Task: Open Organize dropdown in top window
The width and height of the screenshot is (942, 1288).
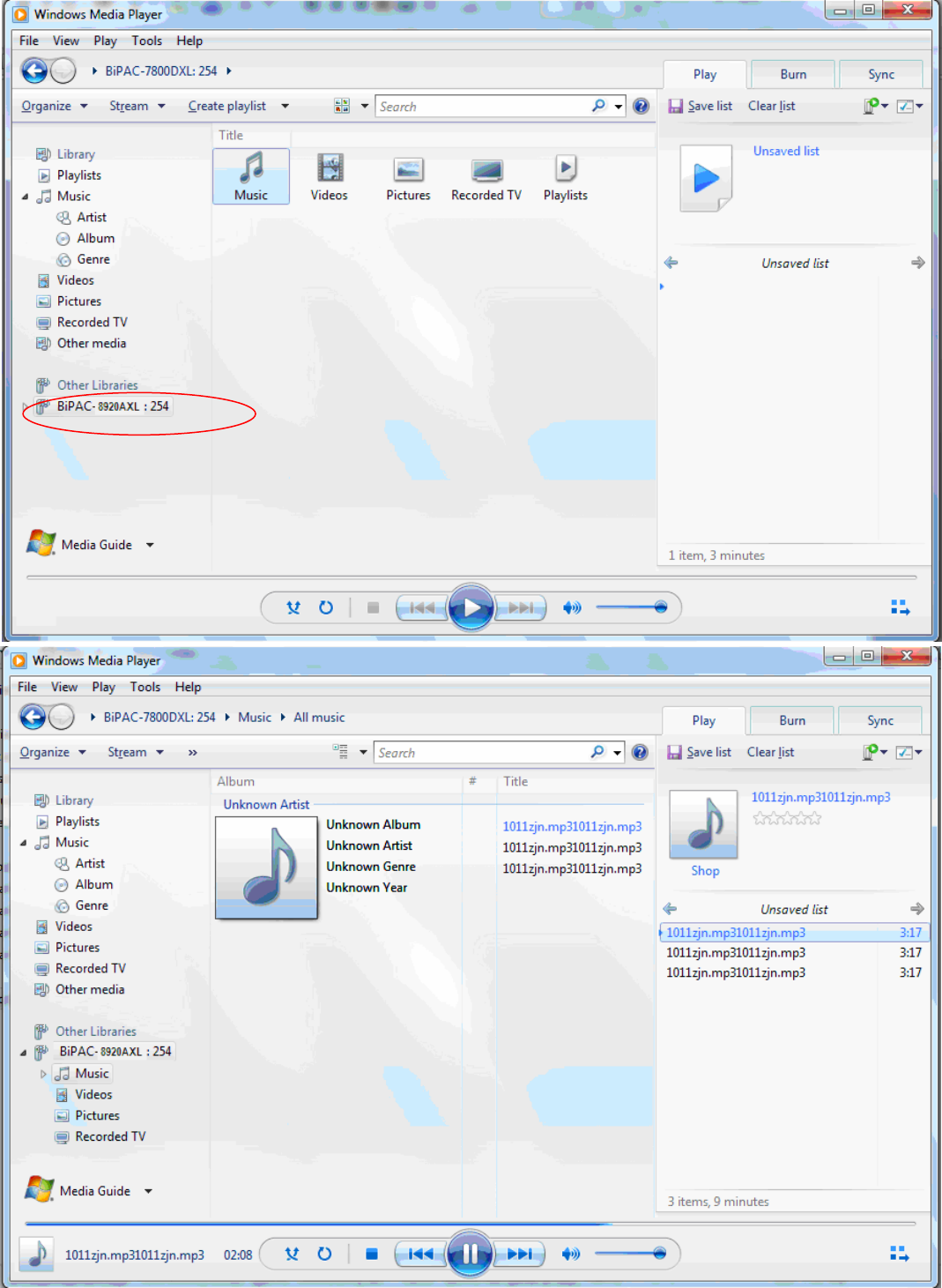Action: click(x=55, y=106)
